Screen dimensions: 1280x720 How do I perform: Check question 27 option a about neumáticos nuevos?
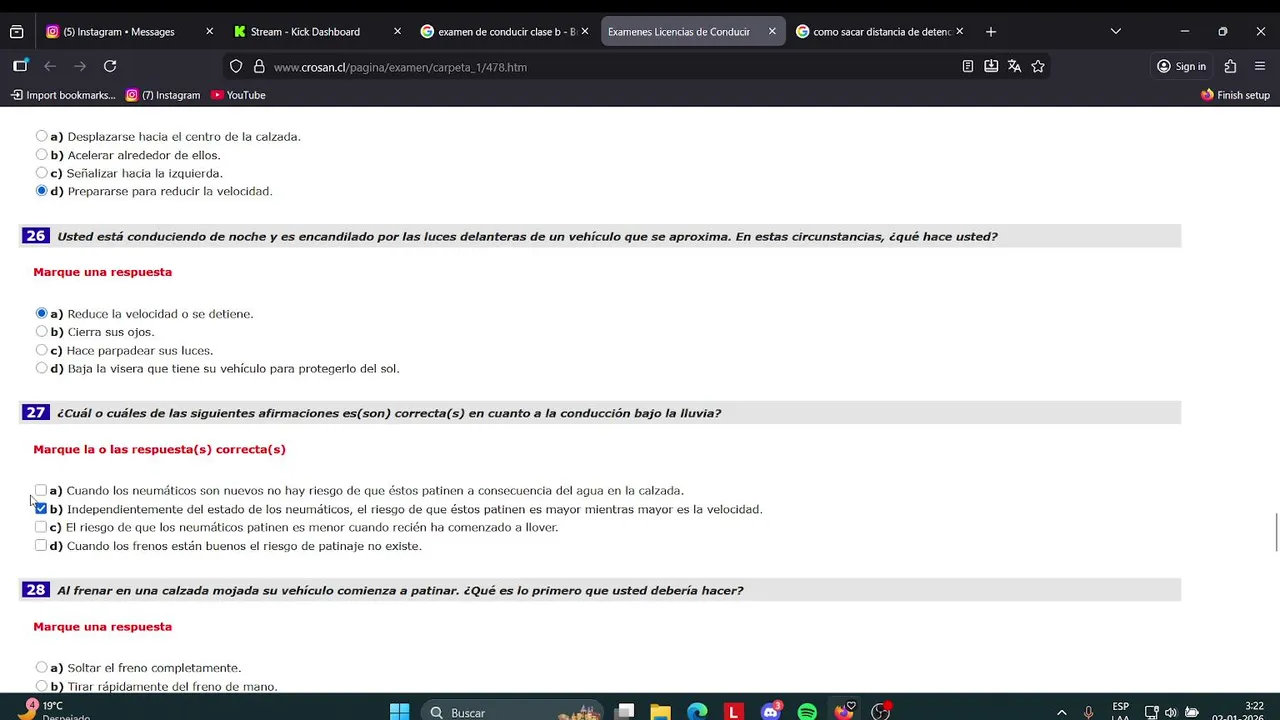(x=41, y=490)
